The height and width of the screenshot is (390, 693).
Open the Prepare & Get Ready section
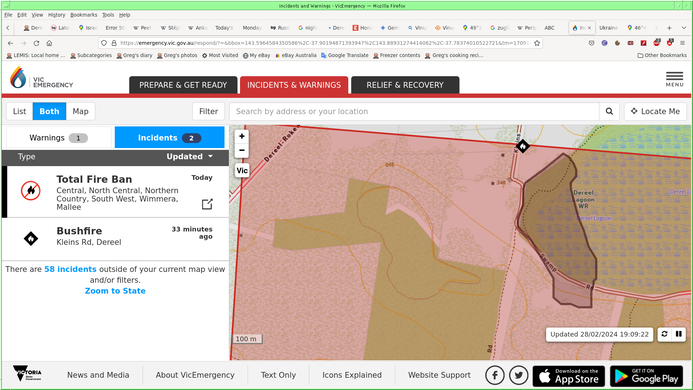tap(183, 85)
